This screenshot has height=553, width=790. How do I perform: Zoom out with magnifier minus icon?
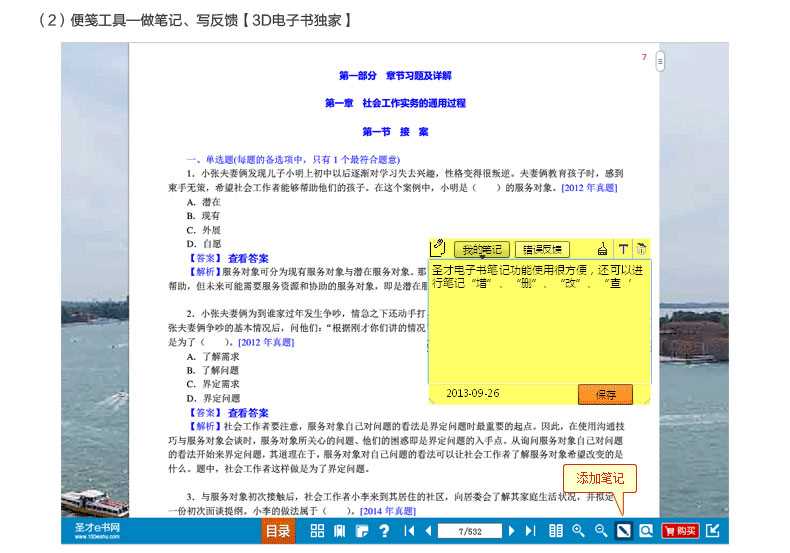tap(601, 531)
